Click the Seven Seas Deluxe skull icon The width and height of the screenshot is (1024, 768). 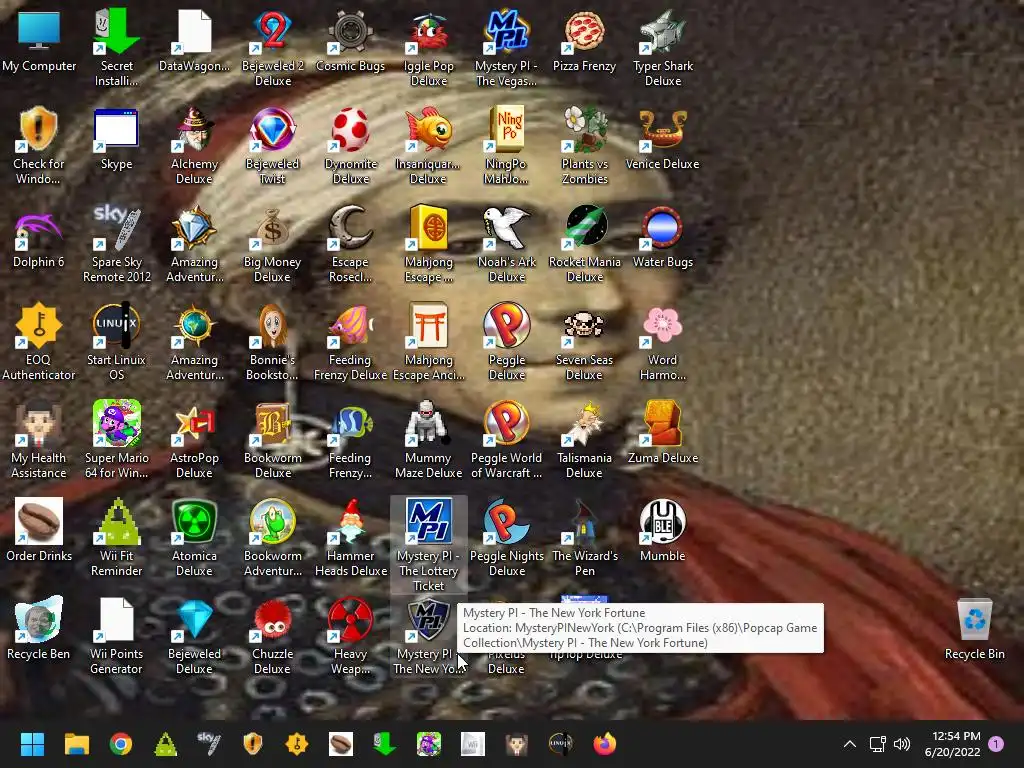(x=584, y=341)
